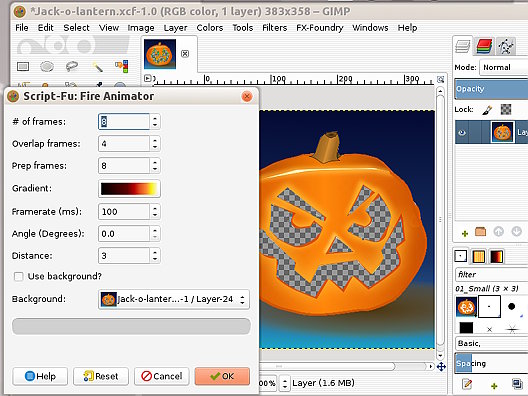528x396 pixels.
Task: Click the Jack-o-lantern image tab thumbnail
Action: coord(160,54)
